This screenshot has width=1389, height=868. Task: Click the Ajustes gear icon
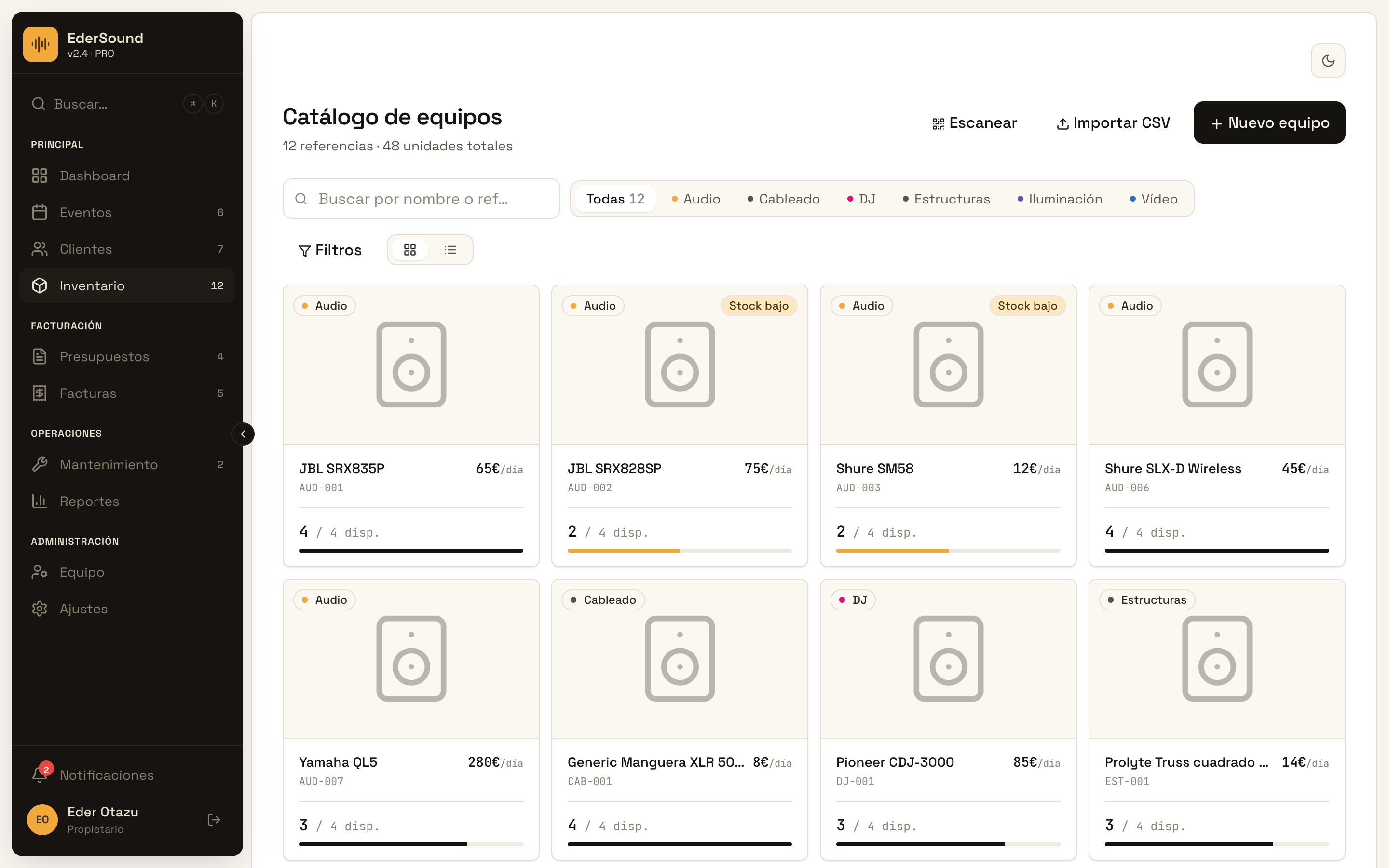pos(40,609)
